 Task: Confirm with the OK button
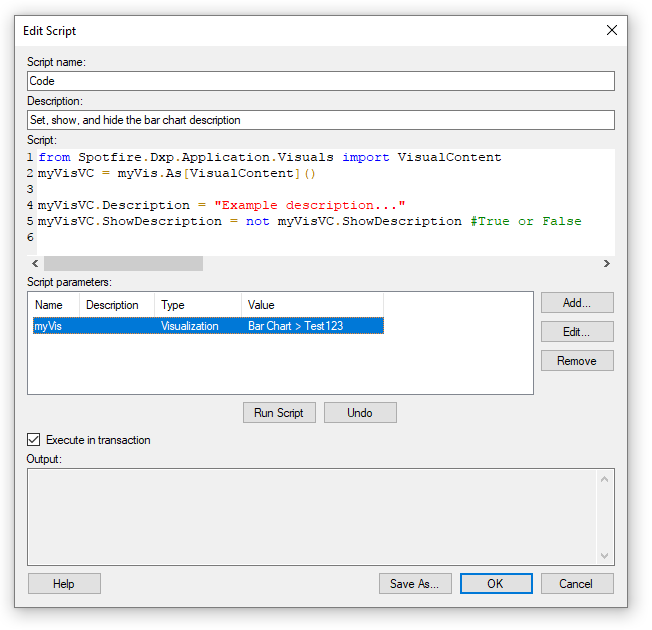pyautogui.click(x=496, y=584)
